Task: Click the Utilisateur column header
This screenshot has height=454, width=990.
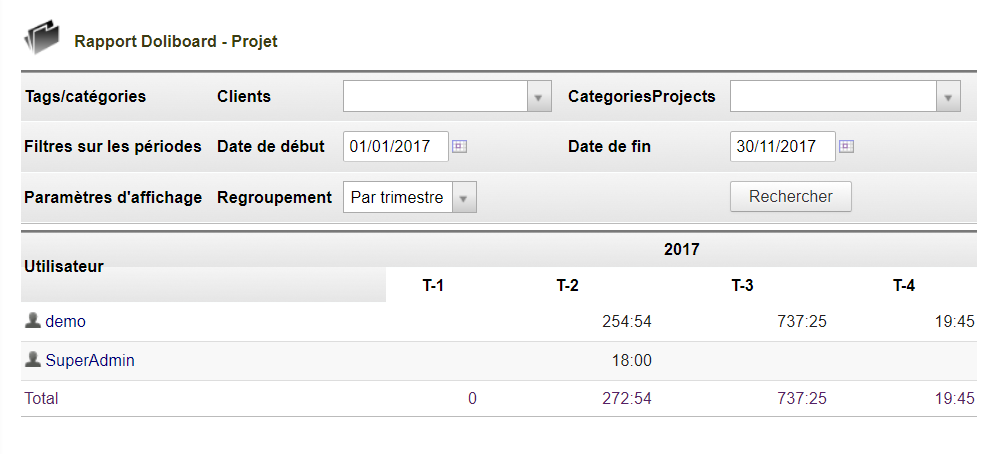Action: [x=64, y=266]
